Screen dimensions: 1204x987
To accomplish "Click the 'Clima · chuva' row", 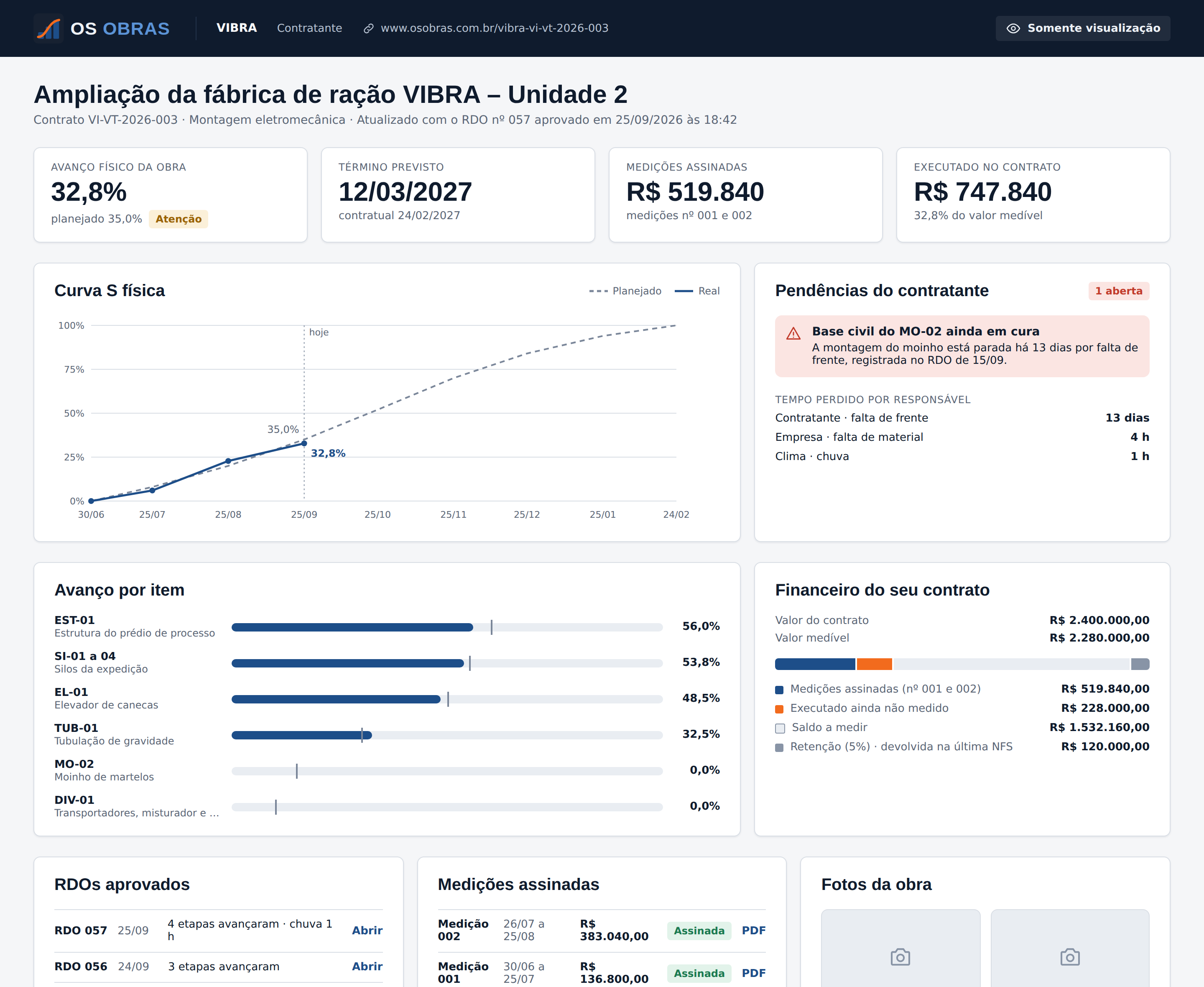I will 962,457.
